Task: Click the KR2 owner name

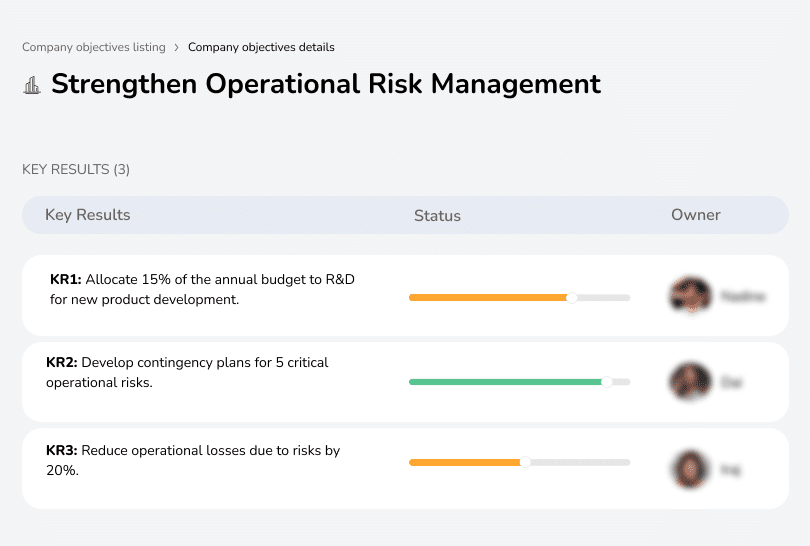Action: click(731, 382)
